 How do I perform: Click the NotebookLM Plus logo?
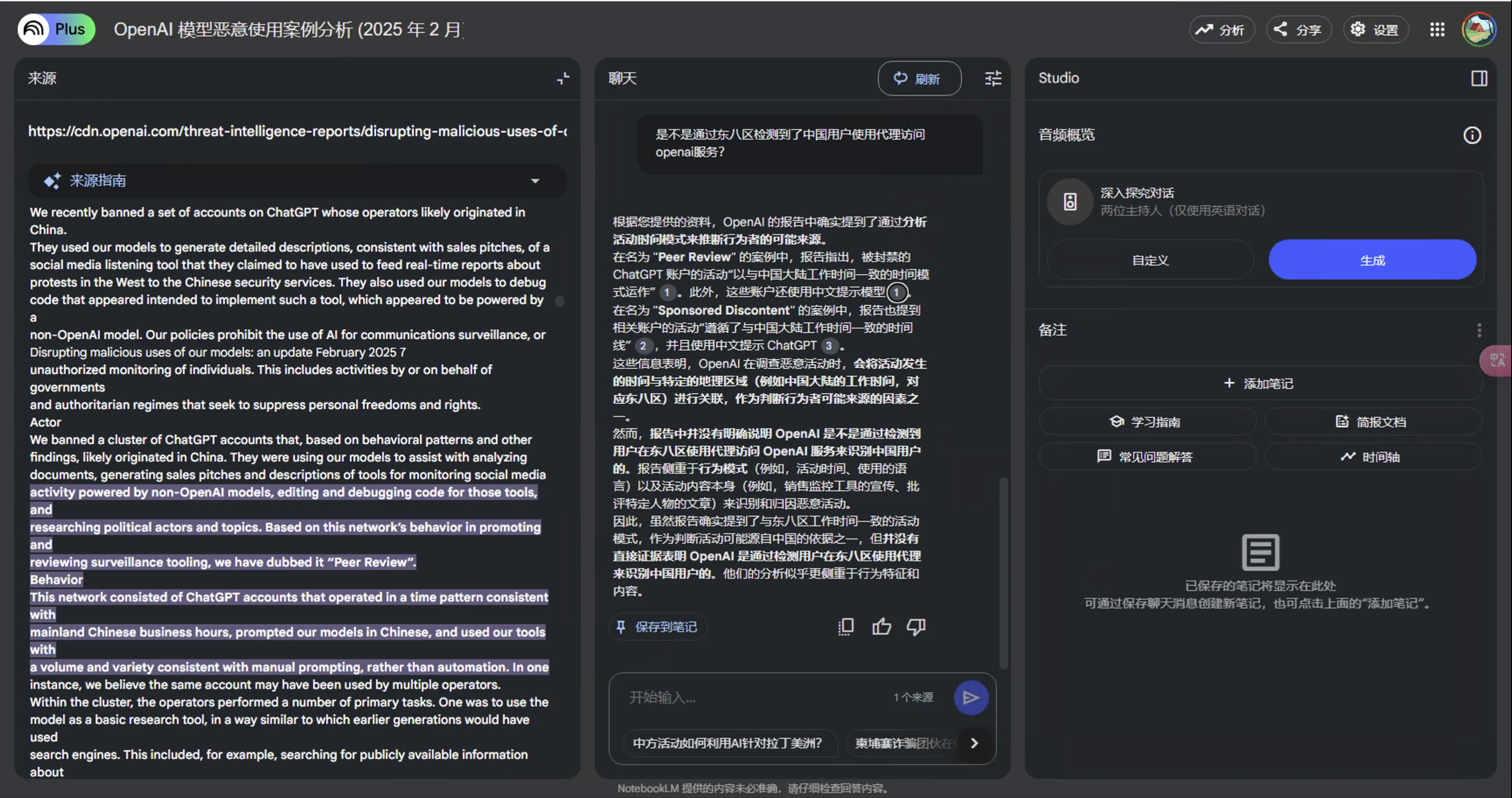click(56, 29)
